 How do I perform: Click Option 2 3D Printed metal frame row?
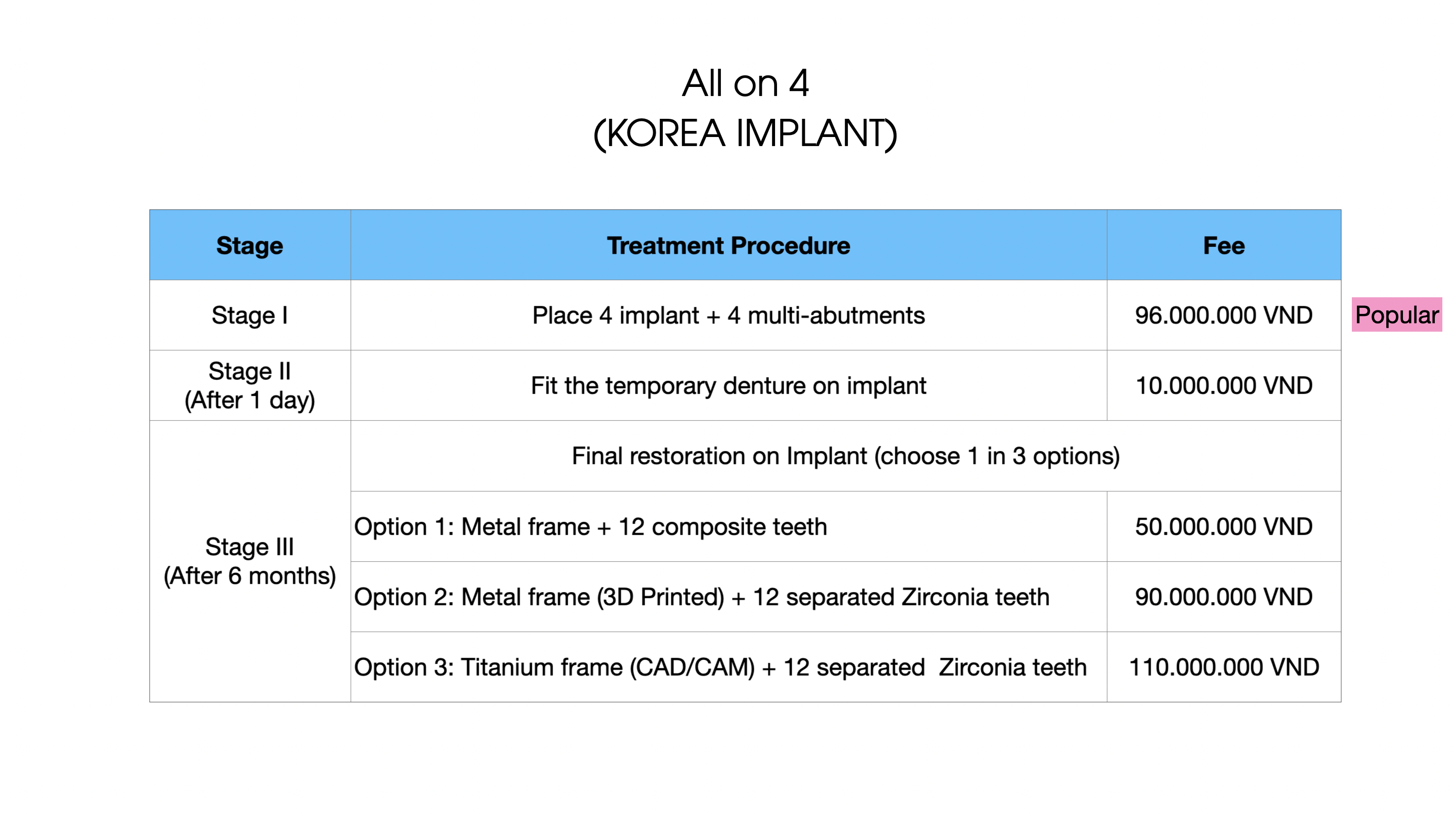click(701, 597)
